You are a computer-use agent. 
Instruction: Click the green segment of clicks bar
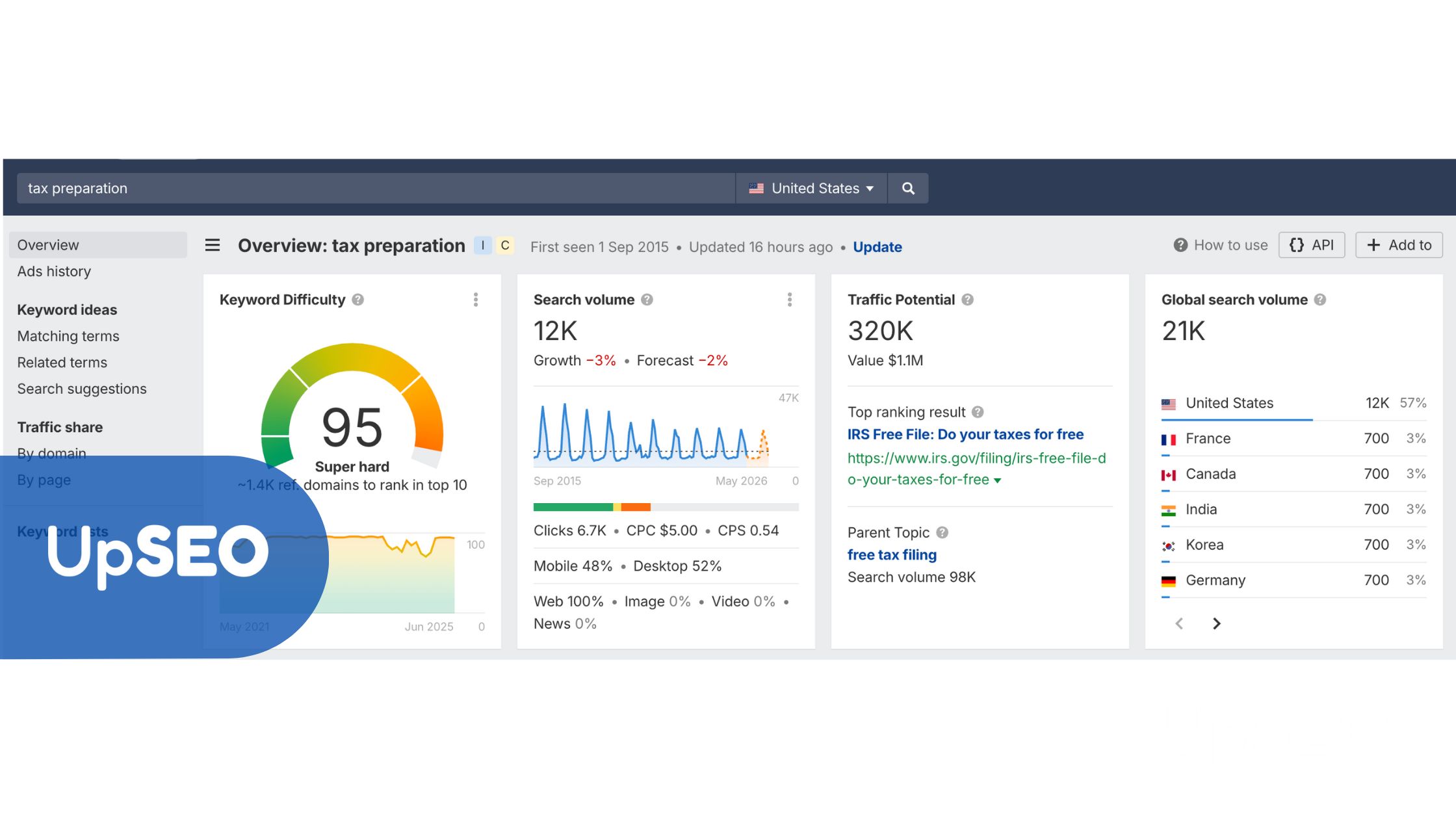(573, 507)
